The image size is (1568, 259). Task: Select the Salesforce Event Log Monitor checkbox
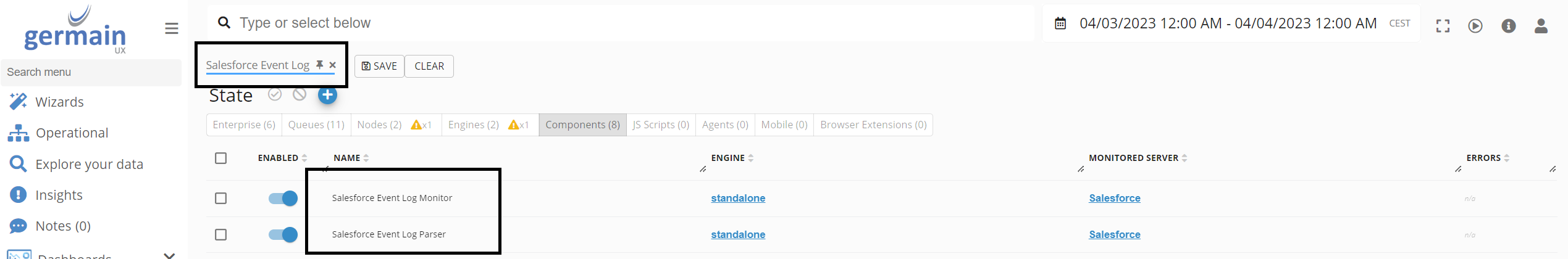[x=221, y=199]
